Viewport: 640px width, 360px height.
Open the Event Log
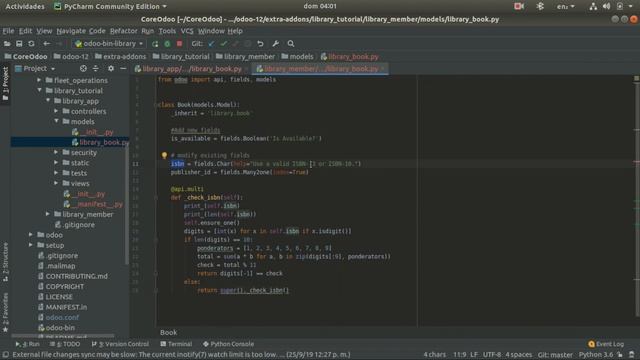pyautogui.click(x=606, y=344)
